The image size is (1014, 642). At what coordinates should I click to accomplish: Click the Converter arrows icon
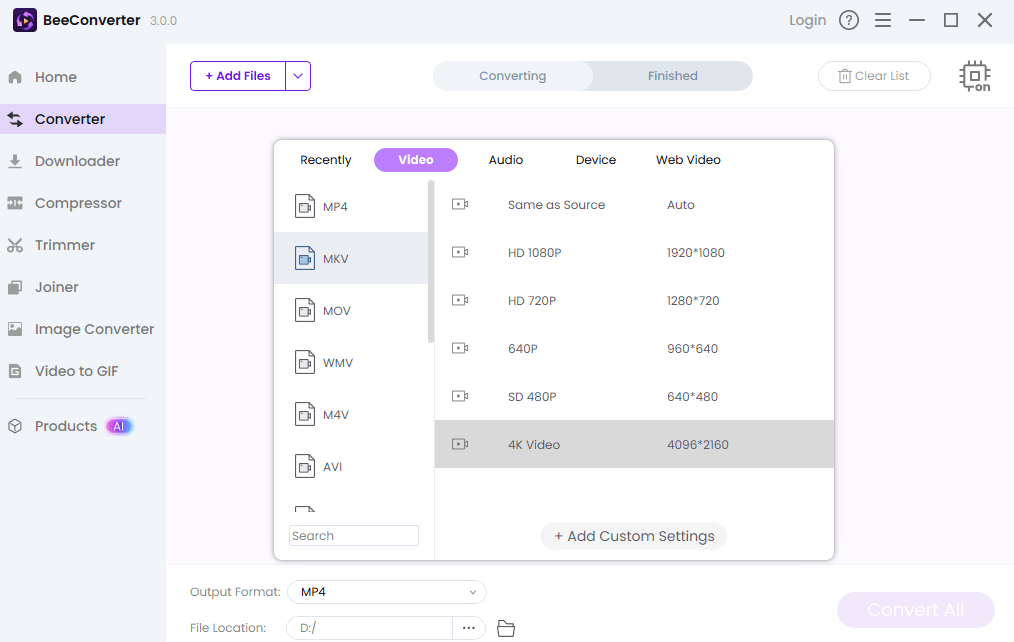[16, 119]
